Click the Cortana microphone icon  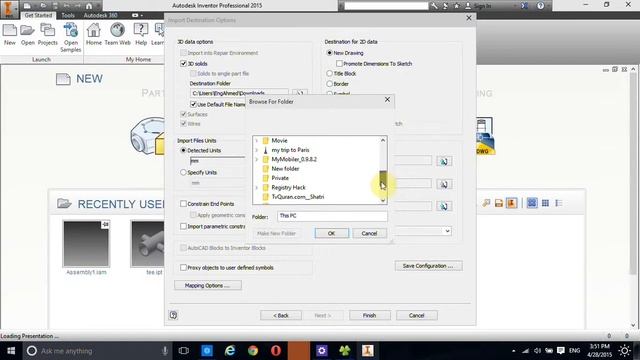coord(165,351)
